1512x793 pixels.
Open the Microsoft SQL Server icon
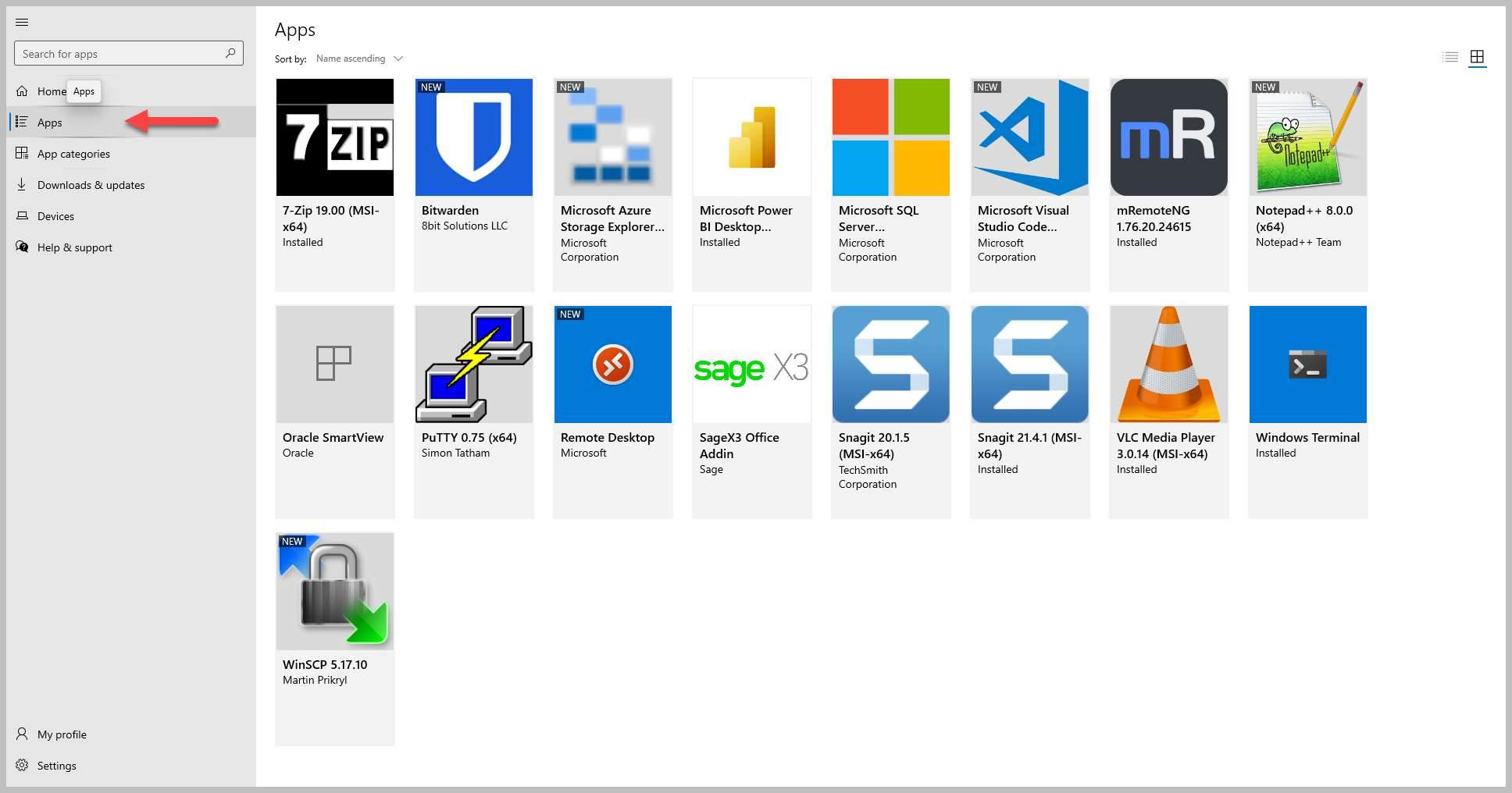tap(891, 137)
